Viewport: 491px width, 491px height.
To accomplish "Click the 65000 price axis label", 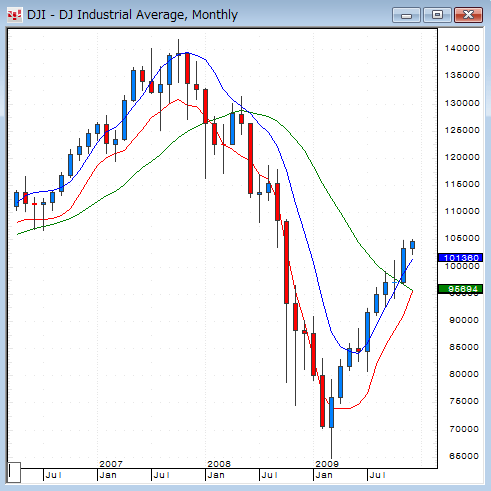I will click(464, 456).
